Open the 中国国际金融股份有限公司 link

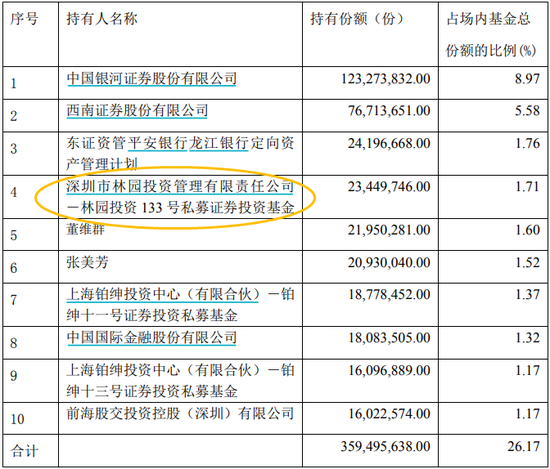click(x=152, y=338)
